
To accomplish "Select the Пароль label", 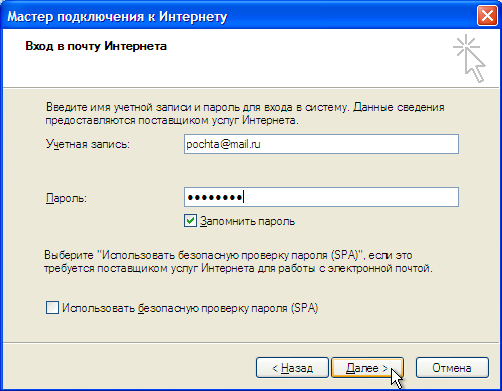I will pos(66,198).
